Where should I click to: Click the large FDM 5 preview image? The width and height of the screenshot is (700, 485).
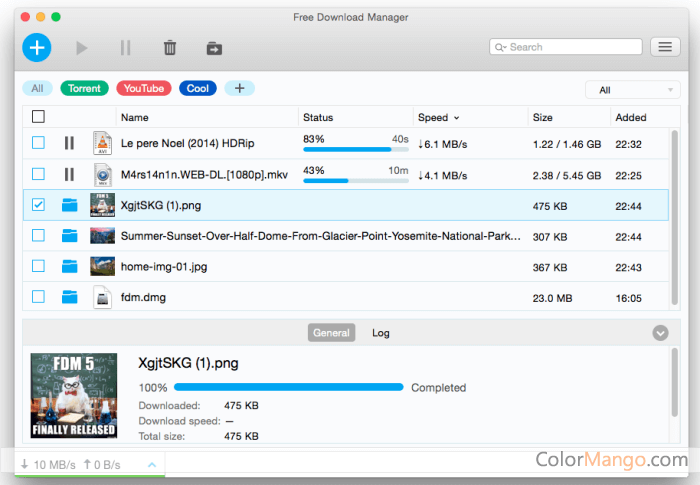74,396
